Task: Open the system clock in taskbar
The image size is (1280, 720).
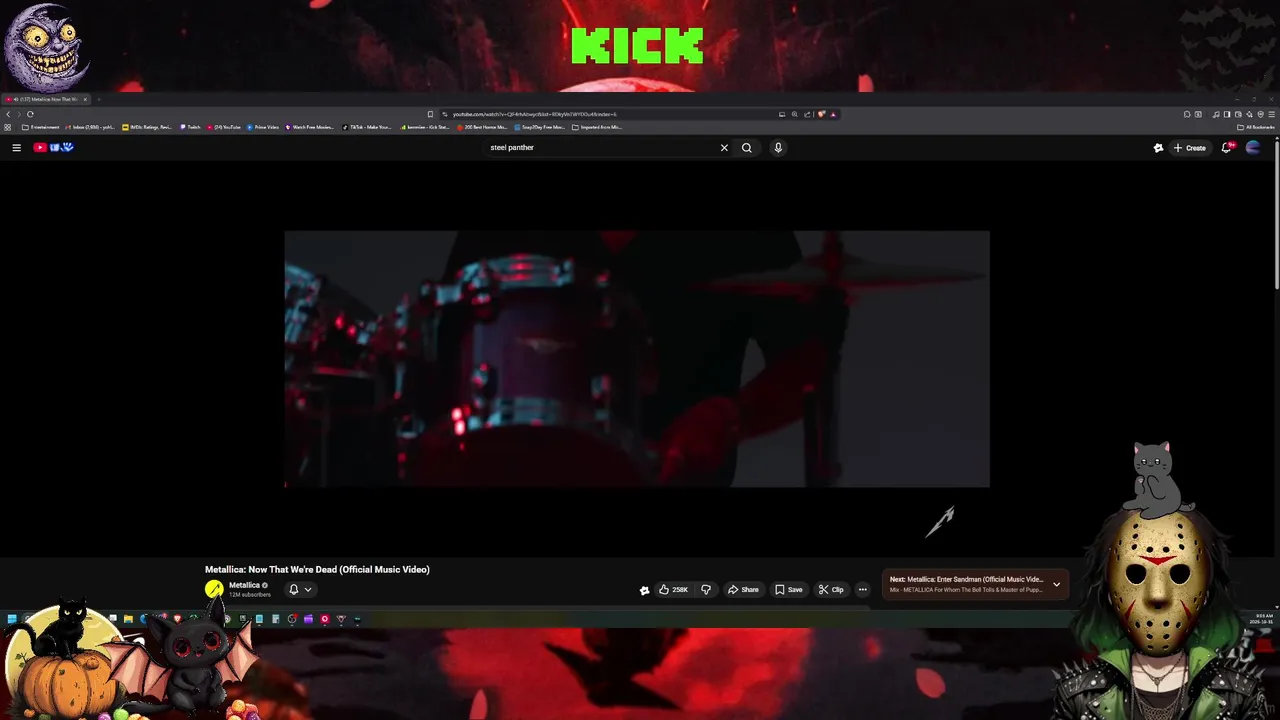Action: coord(1263,618)
